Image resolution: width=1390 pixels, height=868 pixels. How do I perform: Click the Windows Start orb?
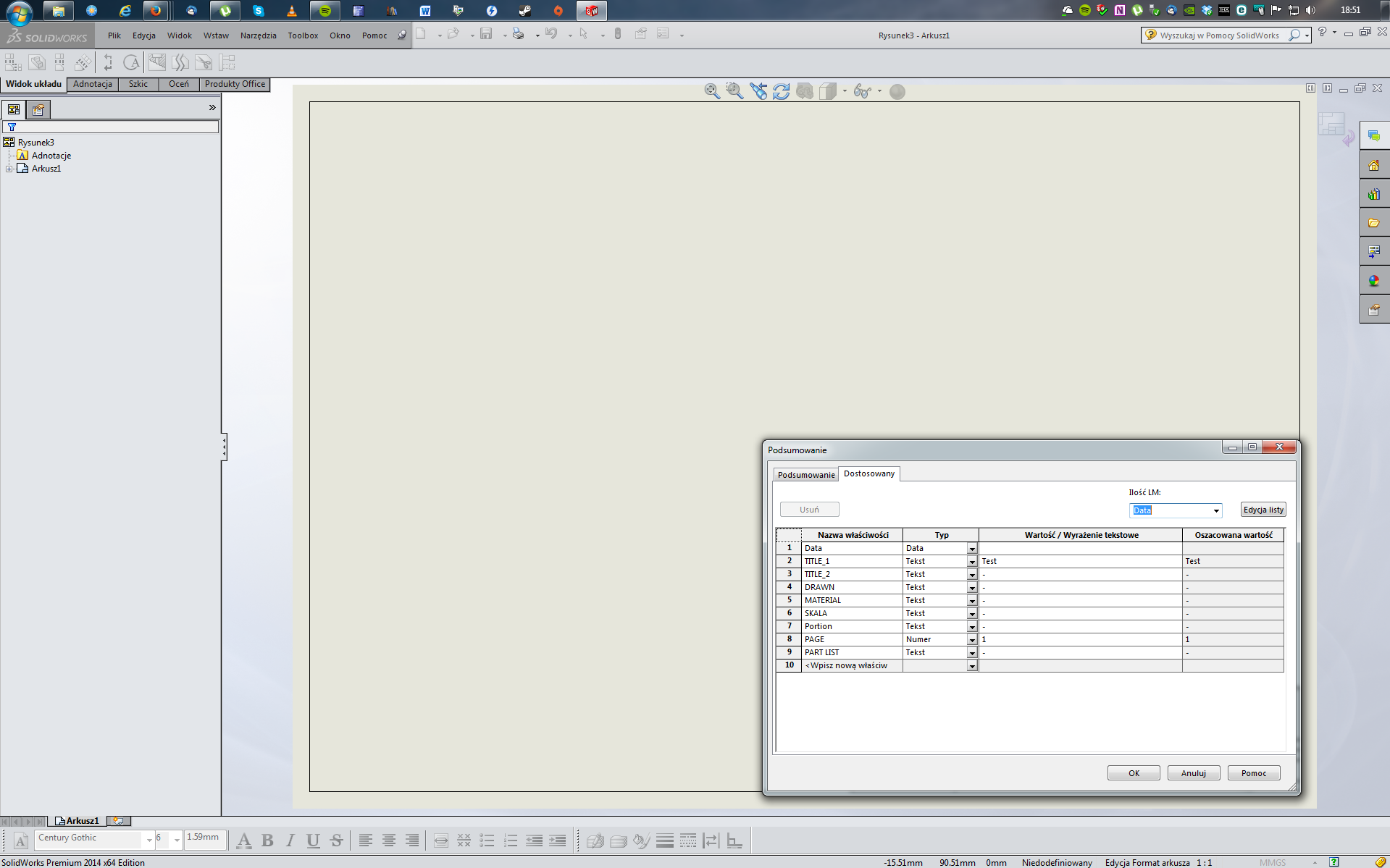(x=19, y=12)
